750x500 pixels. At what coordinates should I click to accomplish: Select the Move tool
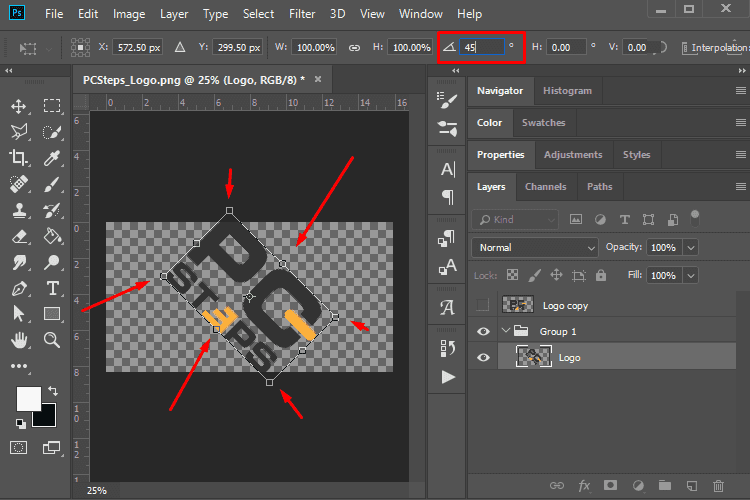pos(19,106)
